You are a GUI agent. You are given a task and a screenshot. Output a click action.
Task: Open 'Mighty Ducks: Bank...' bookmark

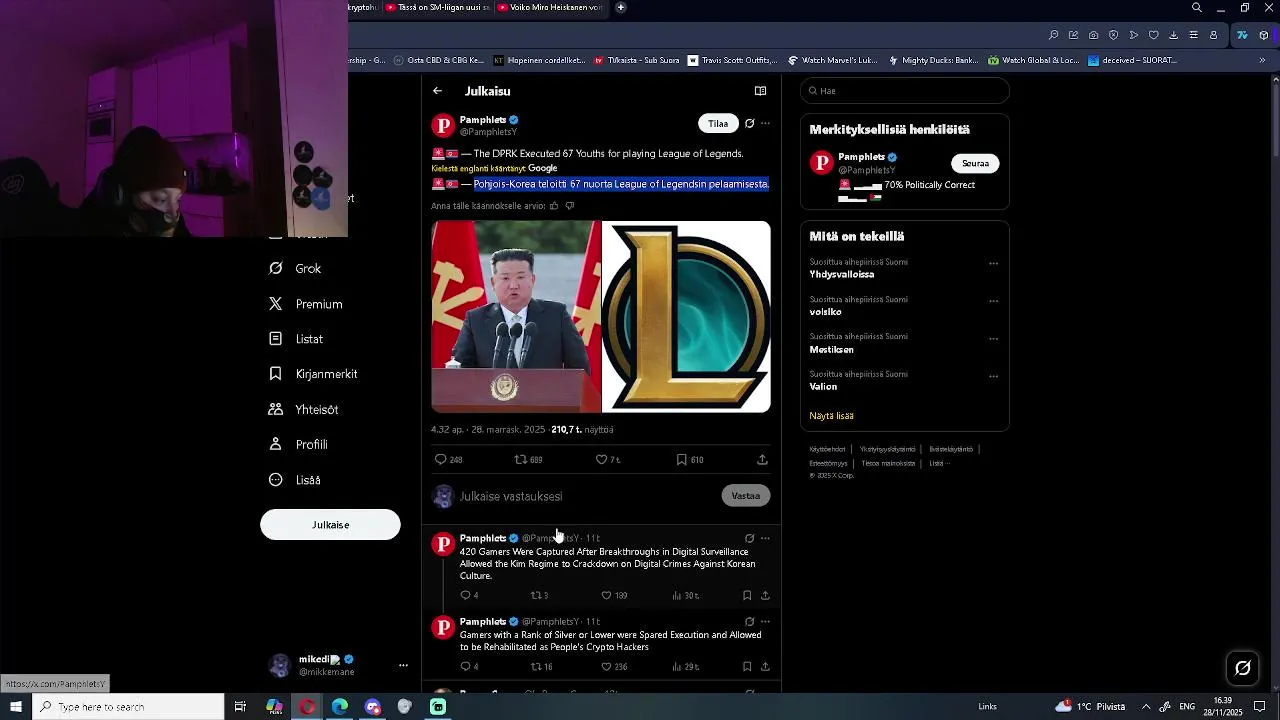tap(933, 60)
